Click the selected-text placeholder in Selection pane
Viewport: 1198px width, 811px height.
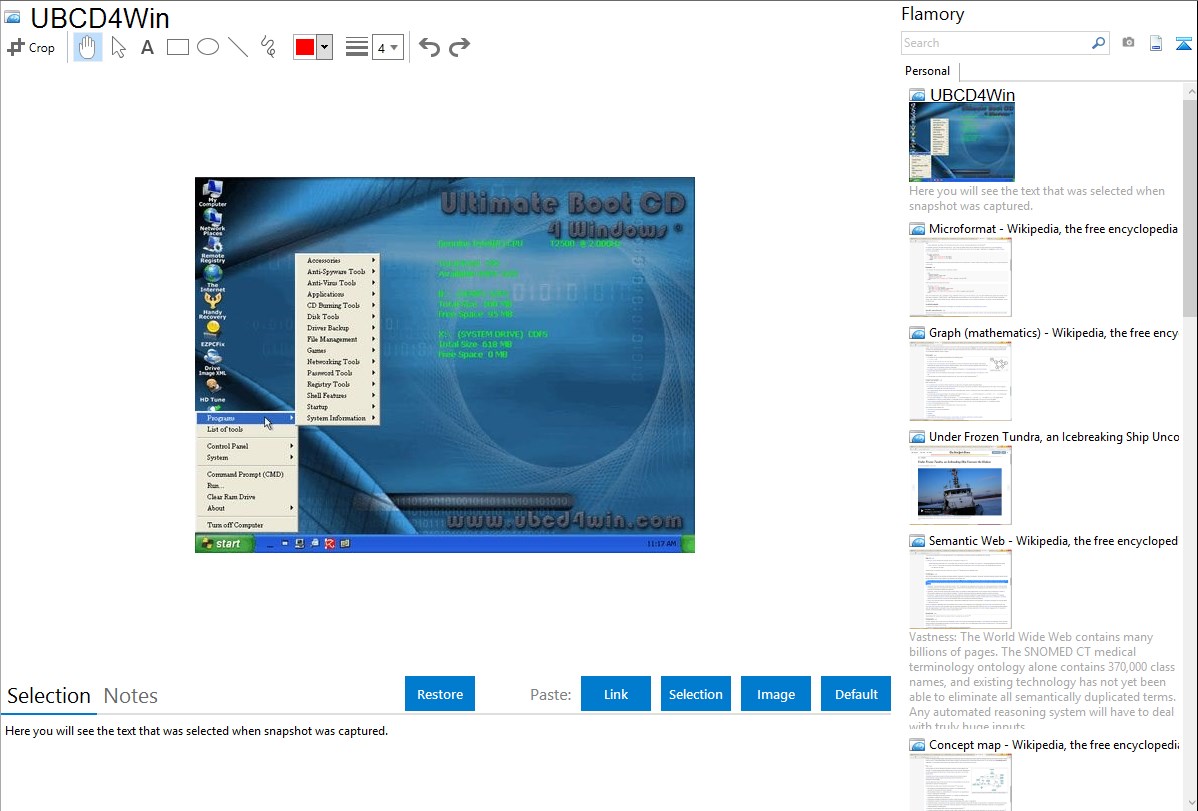click(x=196, y=731)
